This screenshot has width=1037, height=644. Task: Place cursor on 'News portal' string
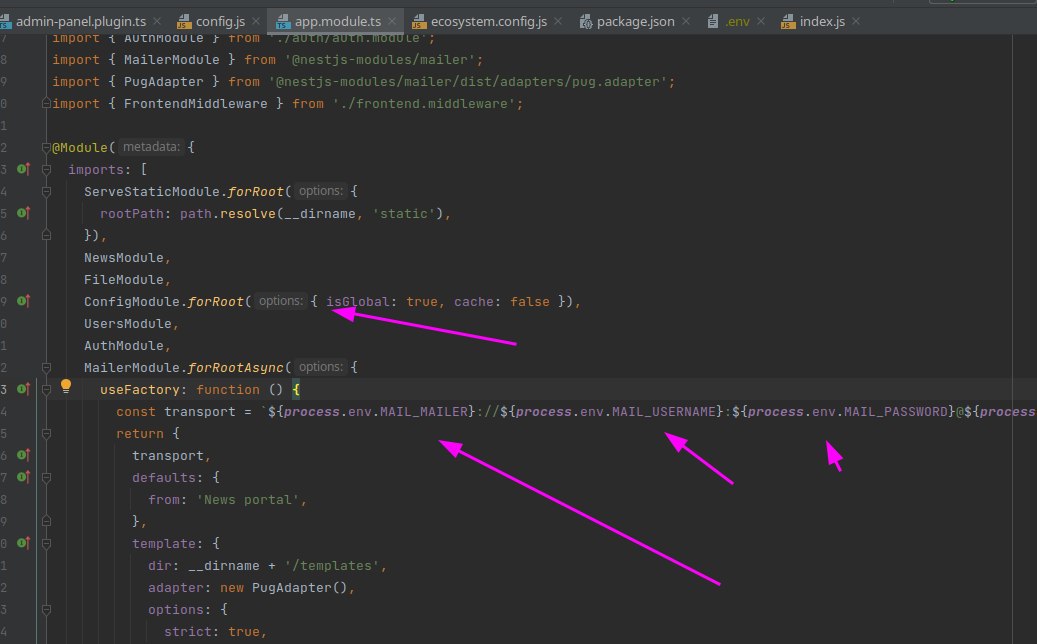click(x=256, y=499)
